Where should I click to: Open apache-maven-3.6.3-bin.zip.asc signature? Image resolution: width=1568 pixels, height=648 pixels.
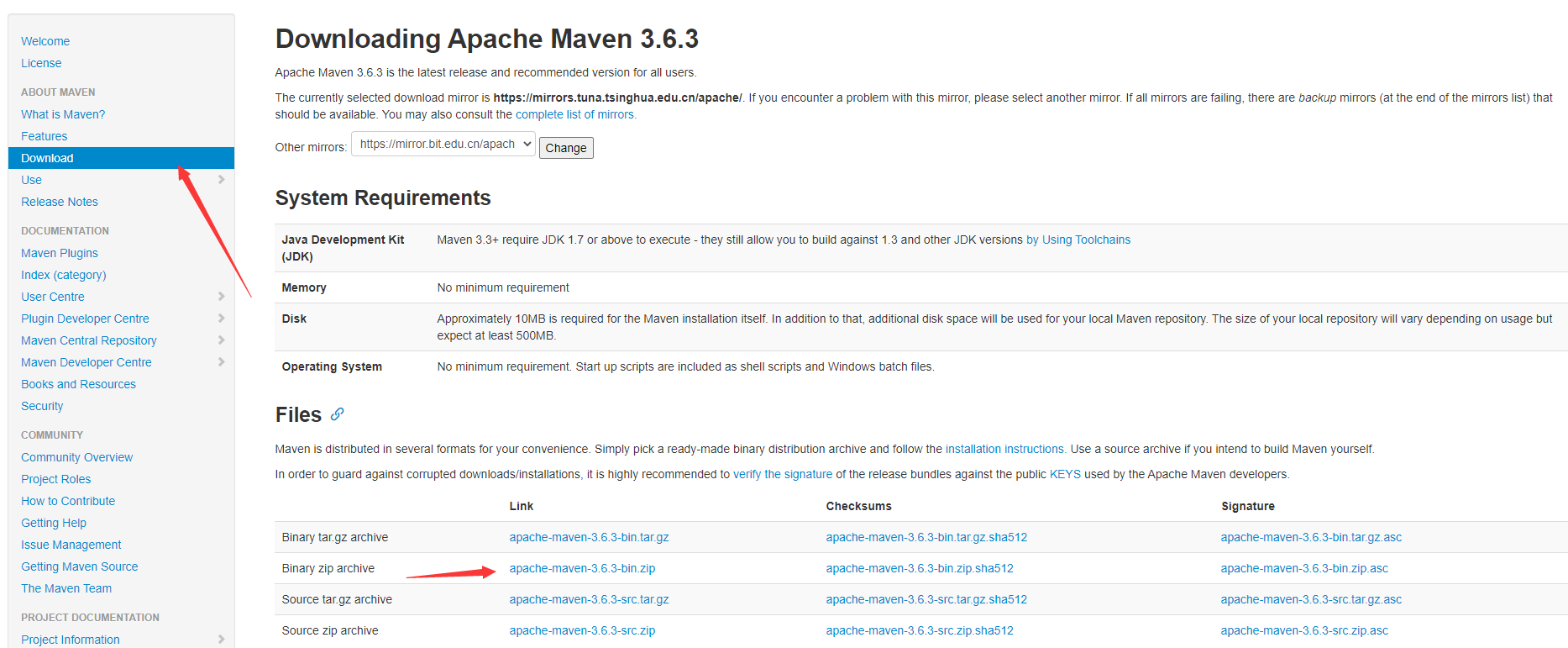point(1304,568)
